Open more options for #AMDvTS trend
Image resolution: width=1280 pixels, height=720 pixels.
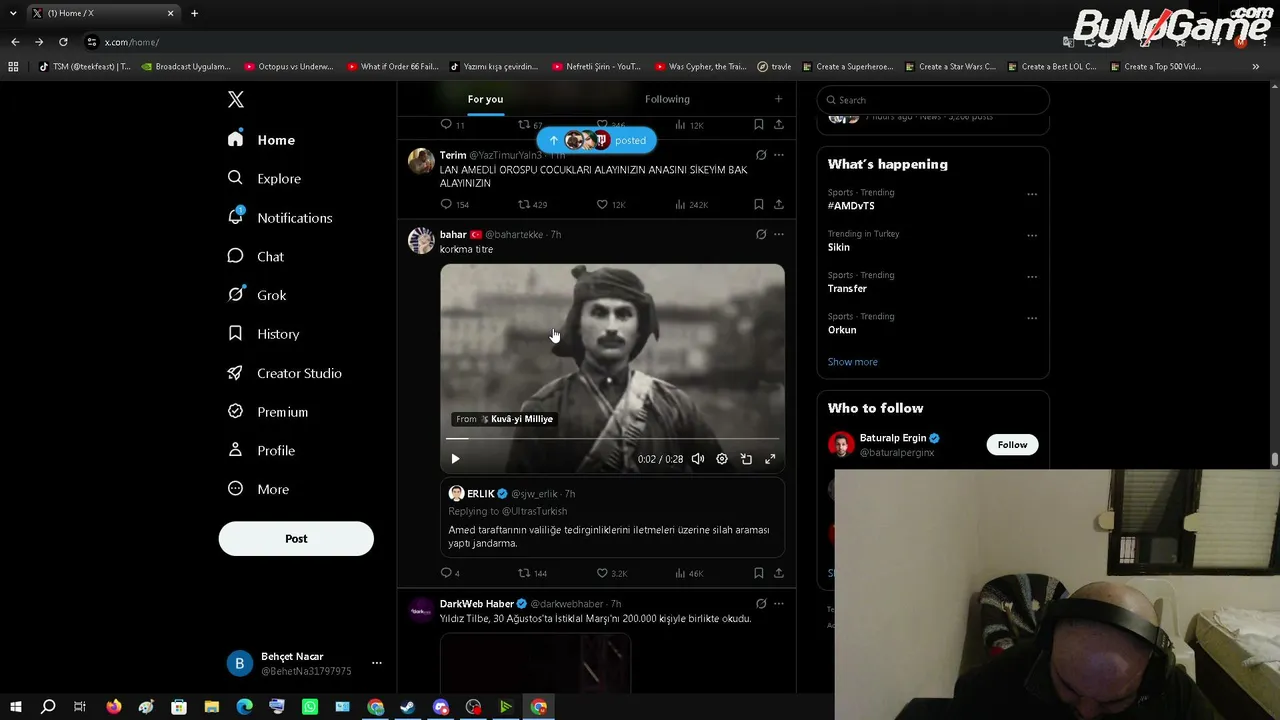1032,194
